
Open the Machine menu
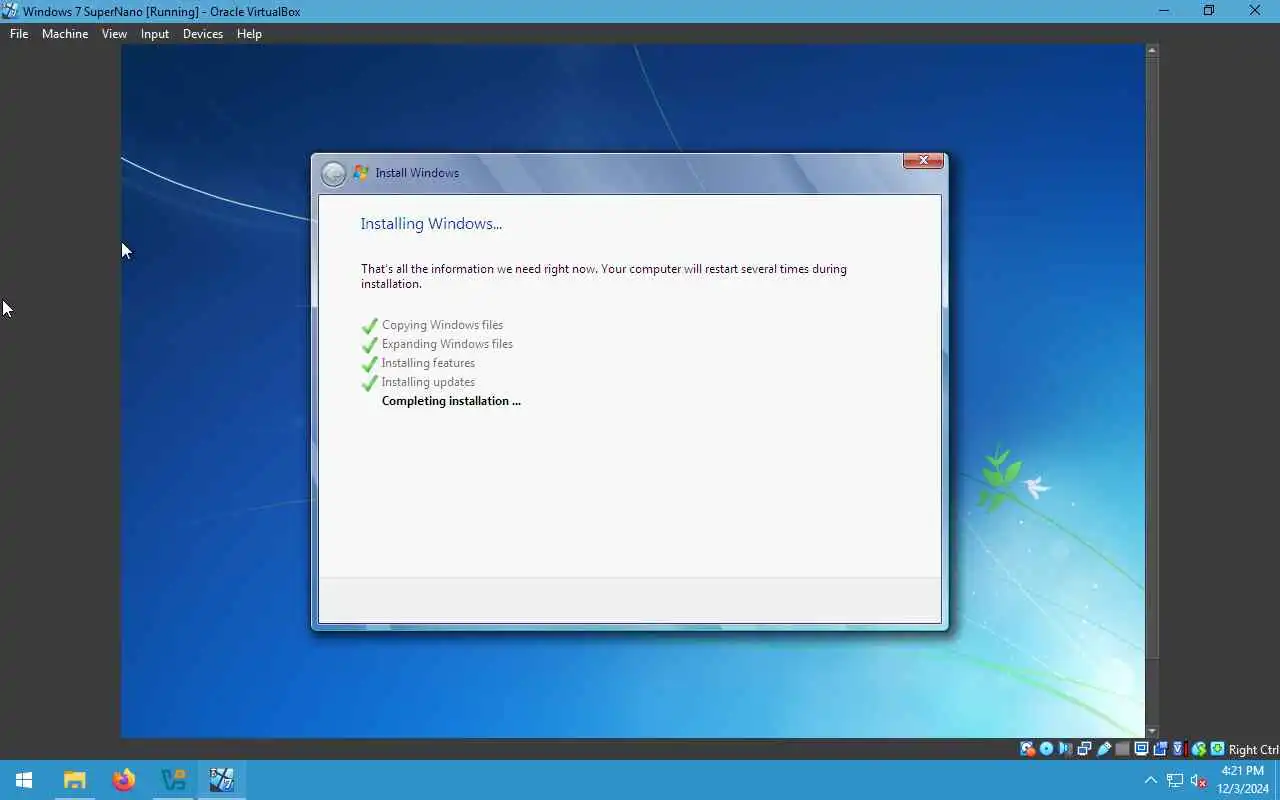pos(65,33)
